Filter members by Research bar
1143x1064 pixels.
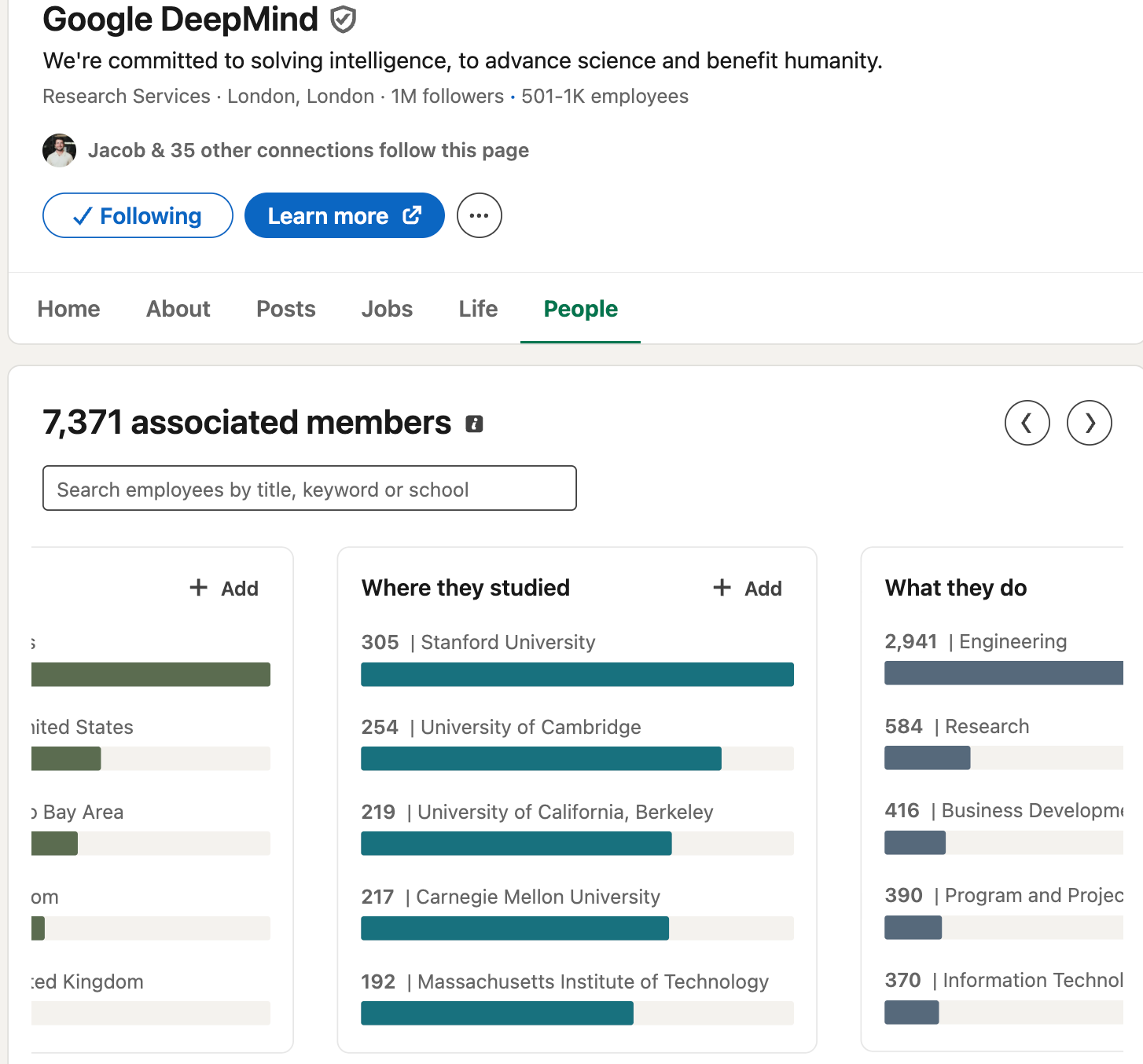(x=1004, y=758)
